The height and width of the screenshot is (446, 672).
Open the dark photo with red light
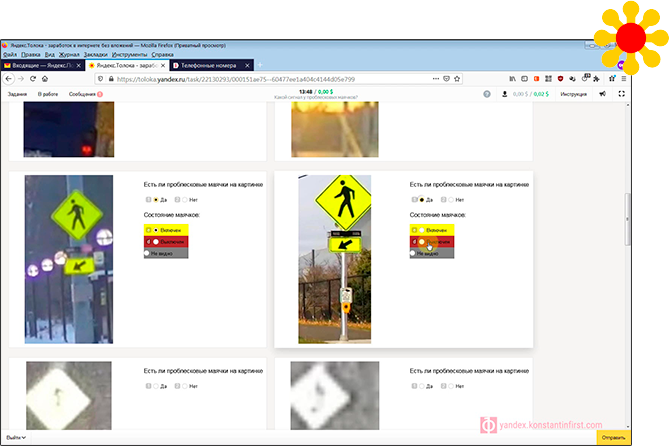point(69,129)
